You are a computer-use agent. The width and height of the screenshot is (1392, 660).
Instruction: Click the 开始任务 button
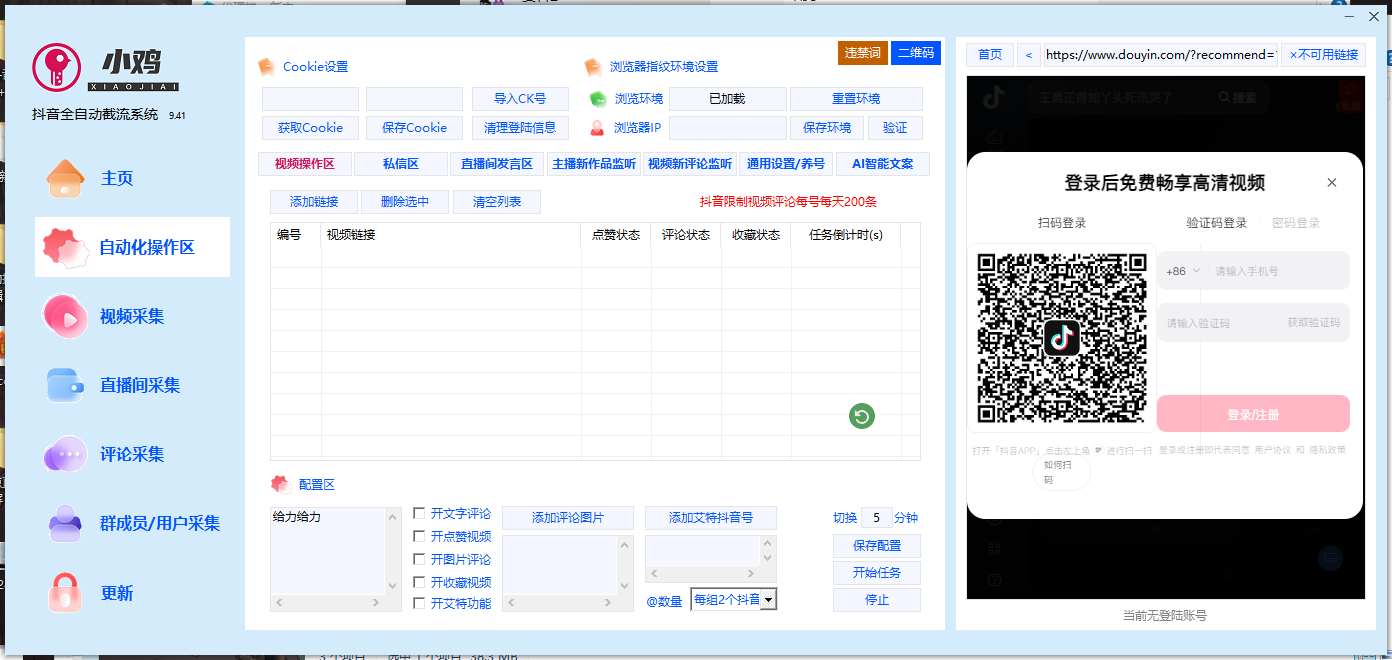(x=876, y=573)
